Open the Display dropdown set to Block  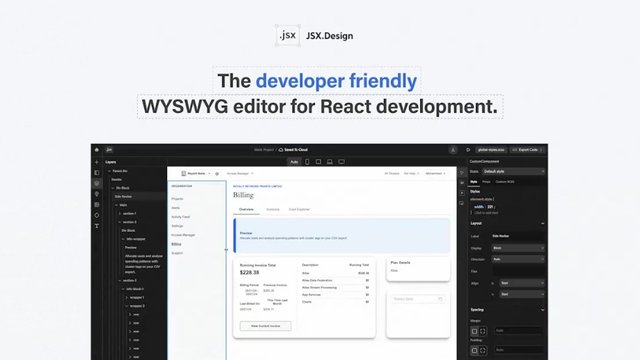pos(518,248)
